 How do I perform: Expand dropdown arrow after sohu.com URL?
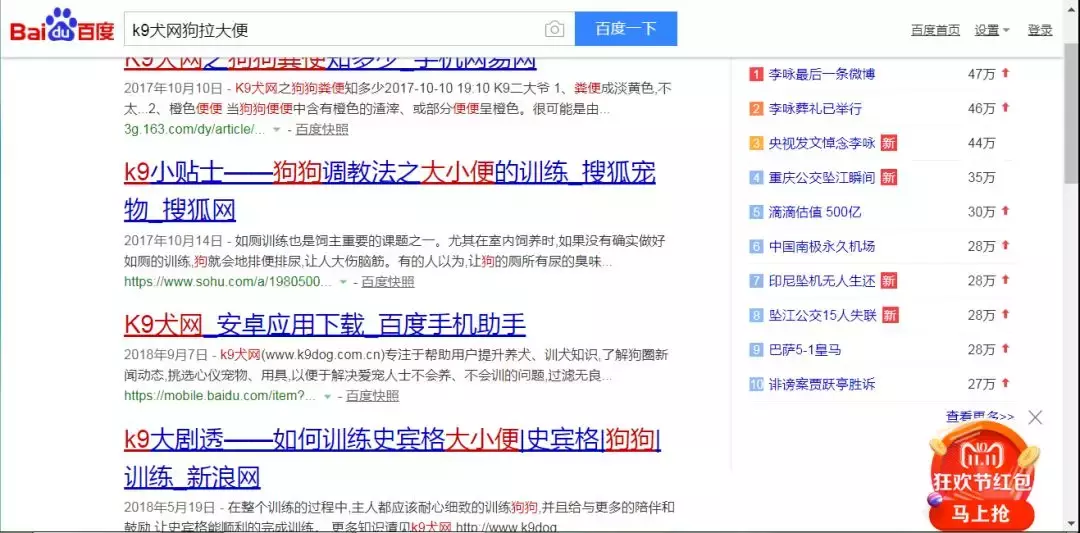point(342,282)
